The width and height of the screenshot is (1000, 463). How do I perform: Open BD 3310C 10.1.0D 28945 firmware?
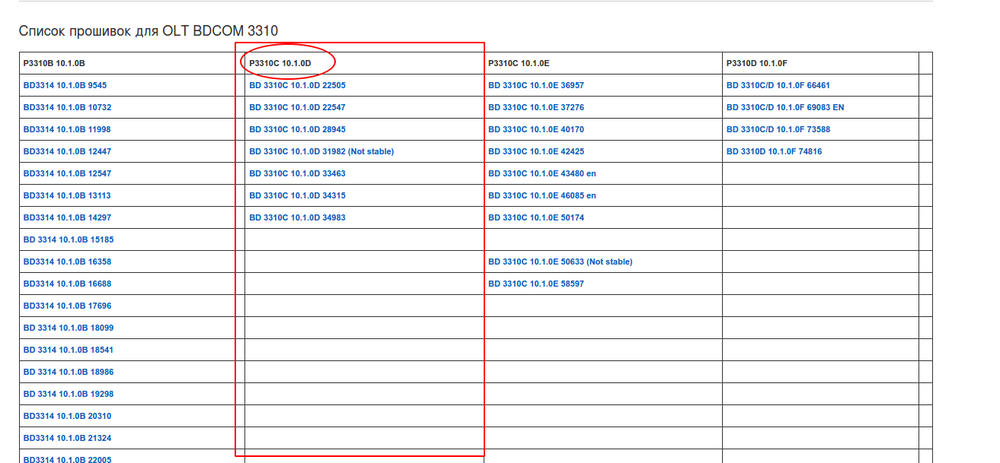297,130
